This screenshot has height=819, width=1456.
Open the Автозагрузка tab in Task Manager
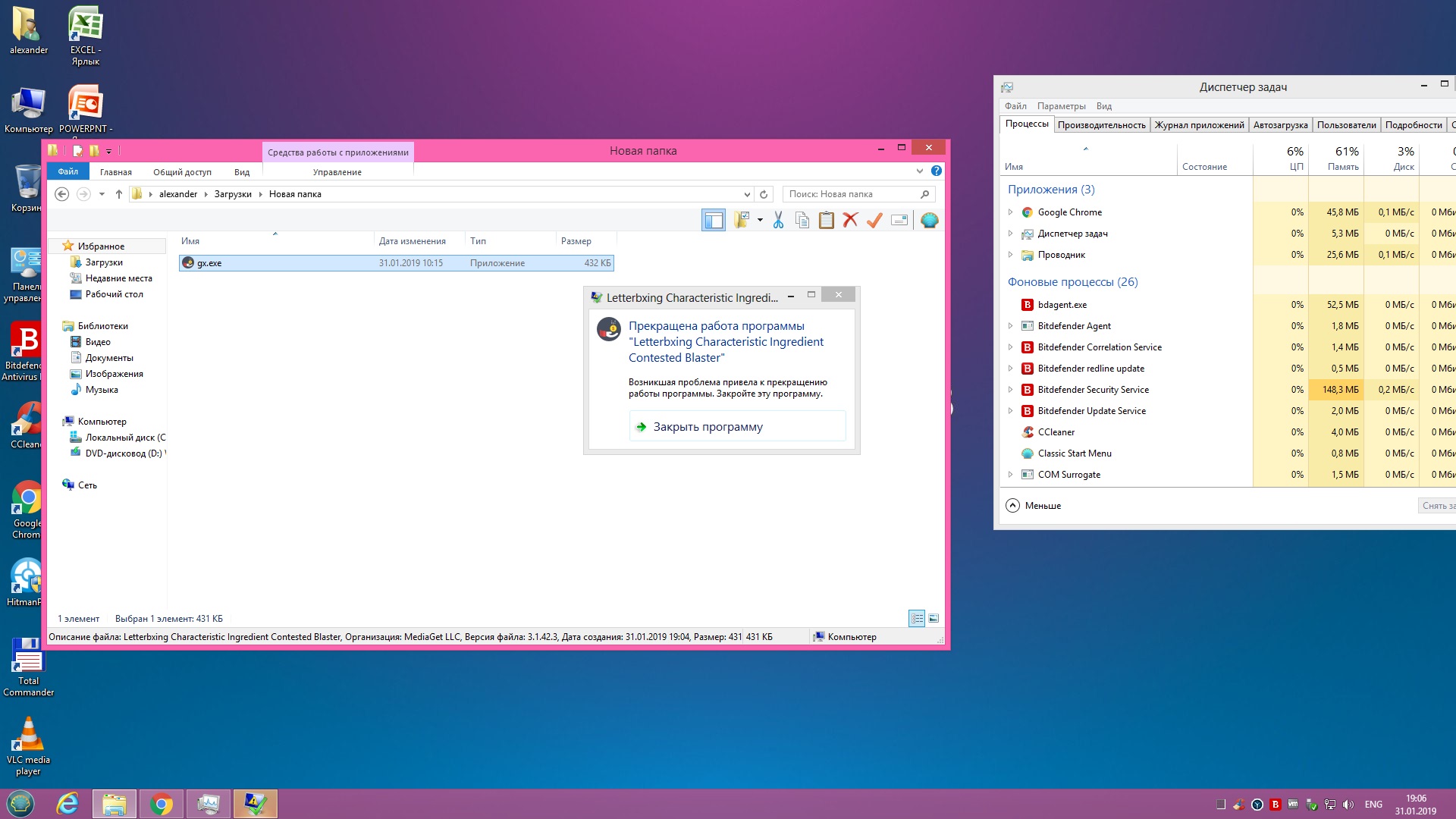click(x=1280, y=125)
